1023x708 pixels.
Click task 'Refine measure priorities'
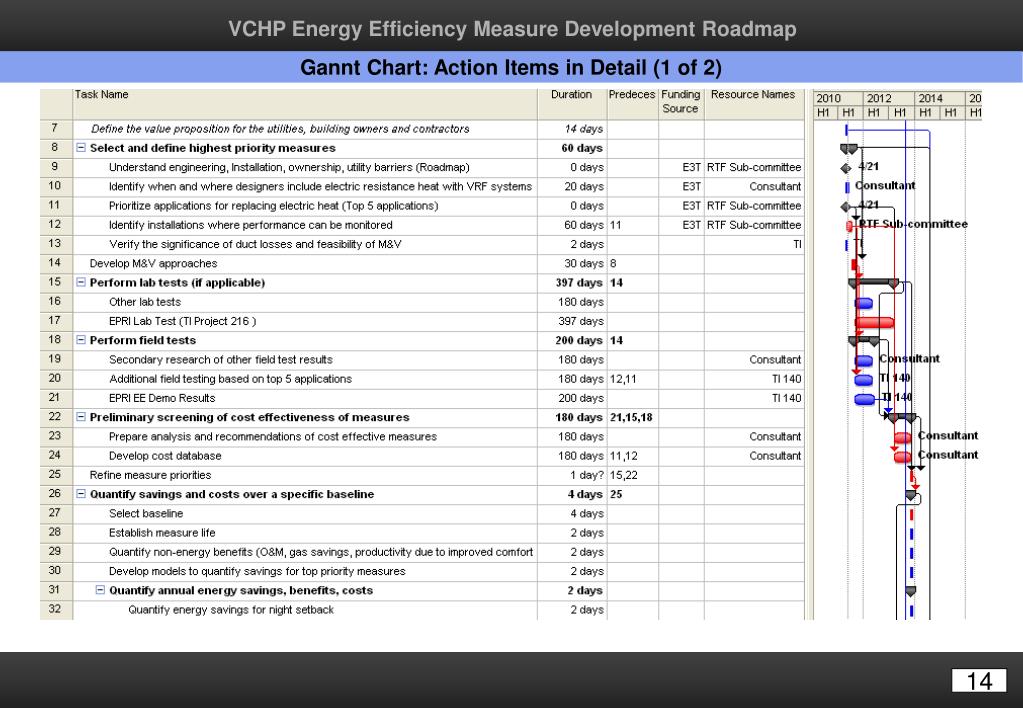(150, 475)
